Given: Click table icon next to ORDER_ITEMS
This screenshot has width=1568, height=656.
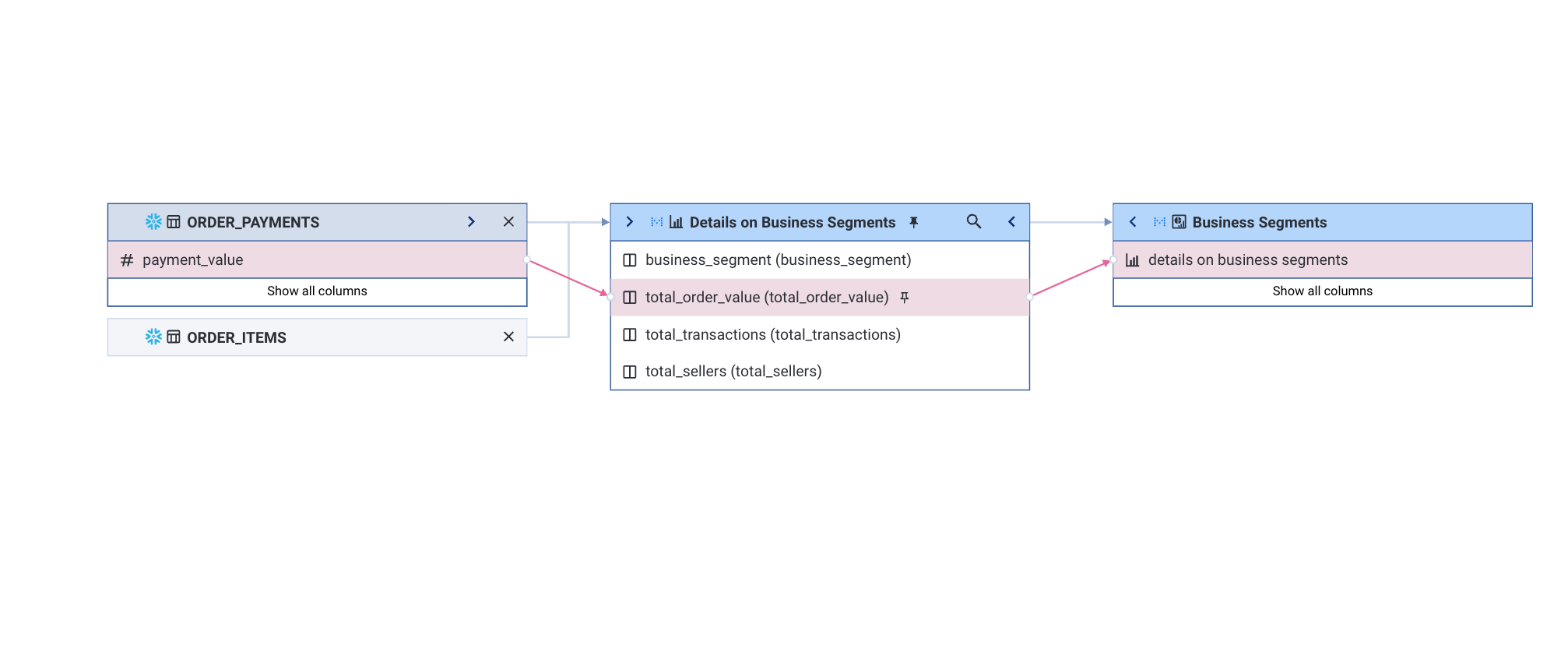Looking at the screenshot, I should (174, 337).
